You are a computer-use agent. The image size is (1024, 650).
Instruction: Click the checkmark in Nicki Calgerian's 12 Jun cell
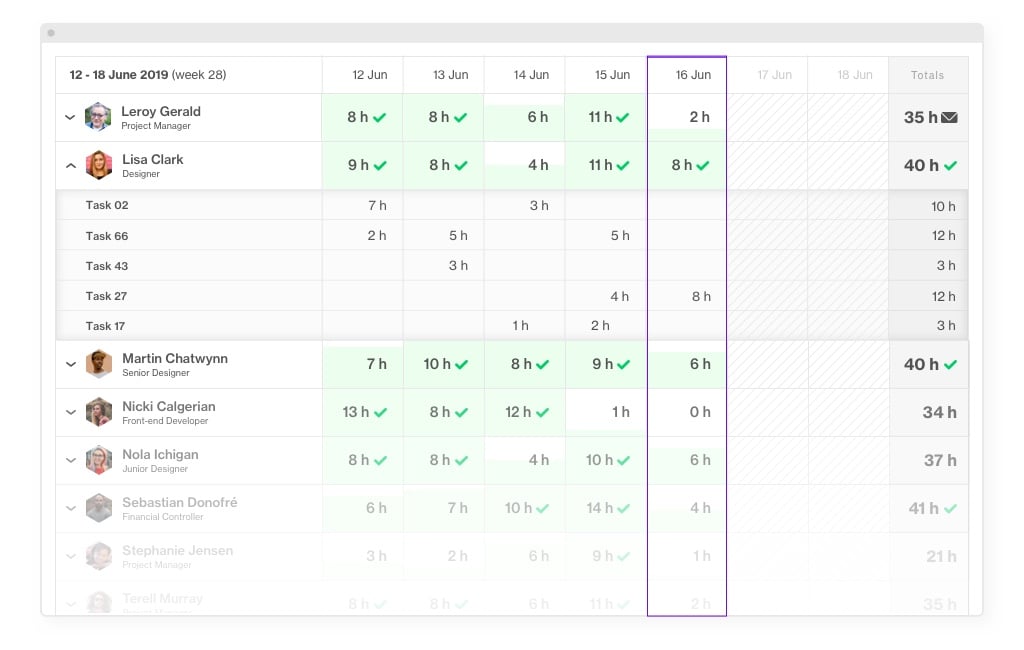click(x=380, y=413)
